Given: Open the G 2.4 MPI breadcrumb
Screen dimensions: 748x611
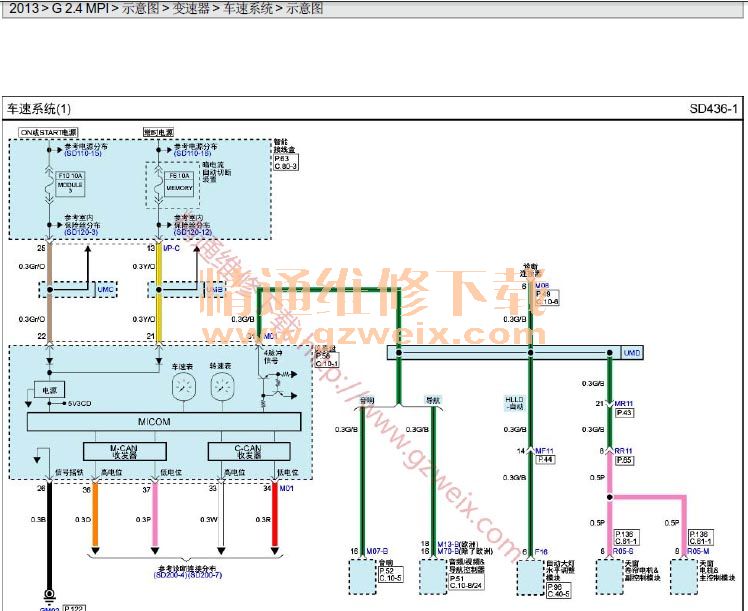Looking at the screenshot, I should click(80, 8).
